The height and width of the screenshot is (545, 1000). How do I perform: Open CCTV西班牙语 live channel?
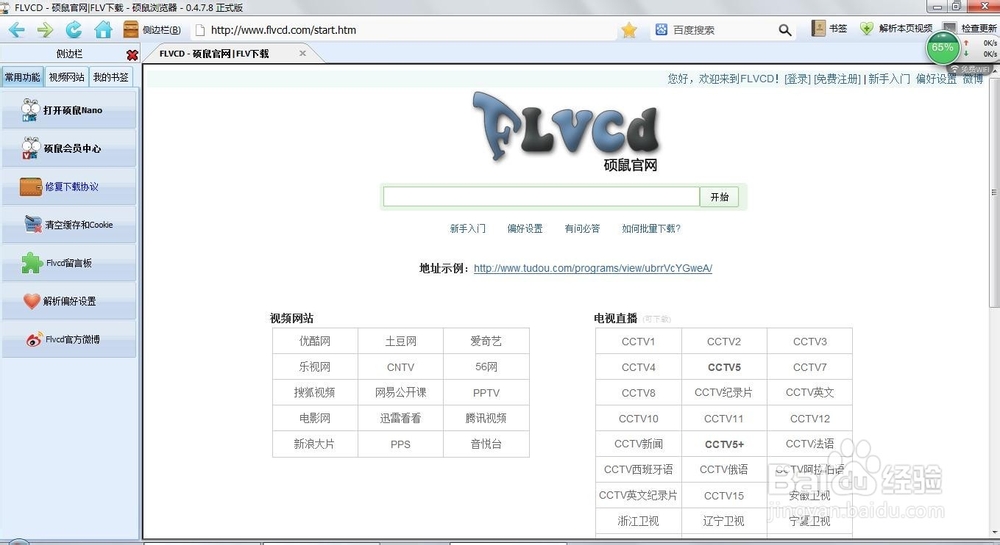click(638, 470)
